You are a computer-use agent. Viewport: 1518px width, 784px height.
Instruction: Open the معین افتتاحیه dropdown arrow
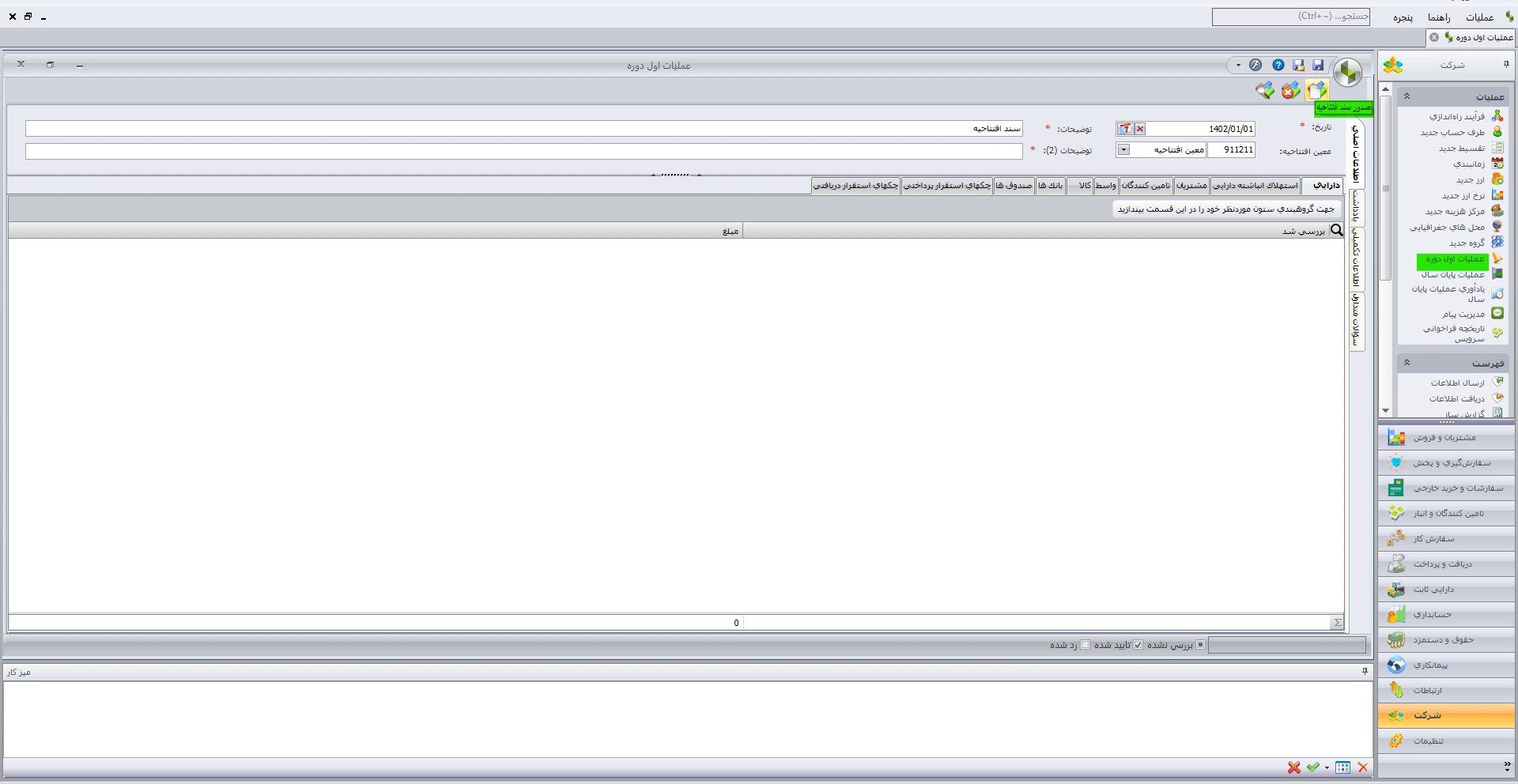click(x=1123, y=149)
